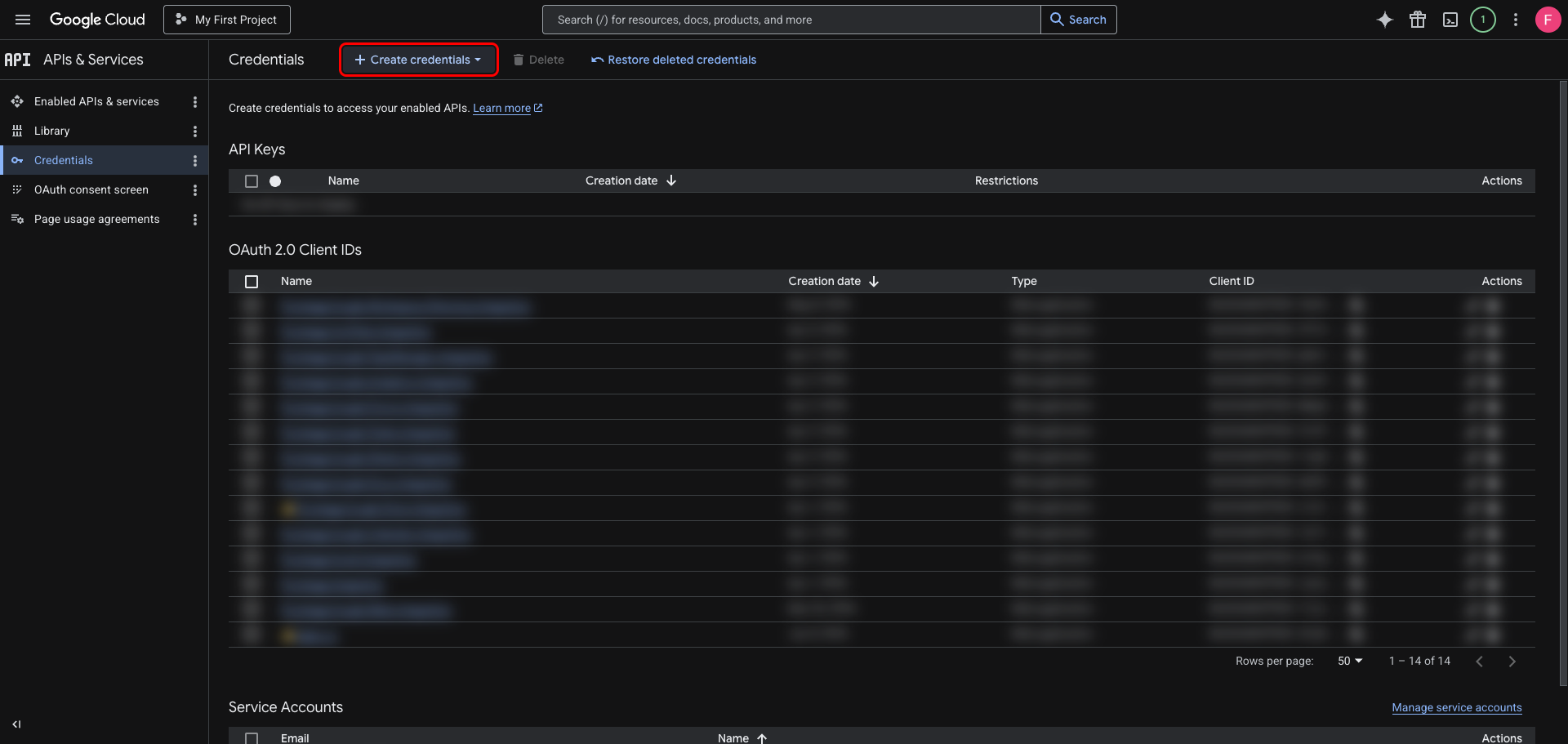Open Enabled APIs & services page
Screen dimensions: 1568x744
click(x=96, y=101)
